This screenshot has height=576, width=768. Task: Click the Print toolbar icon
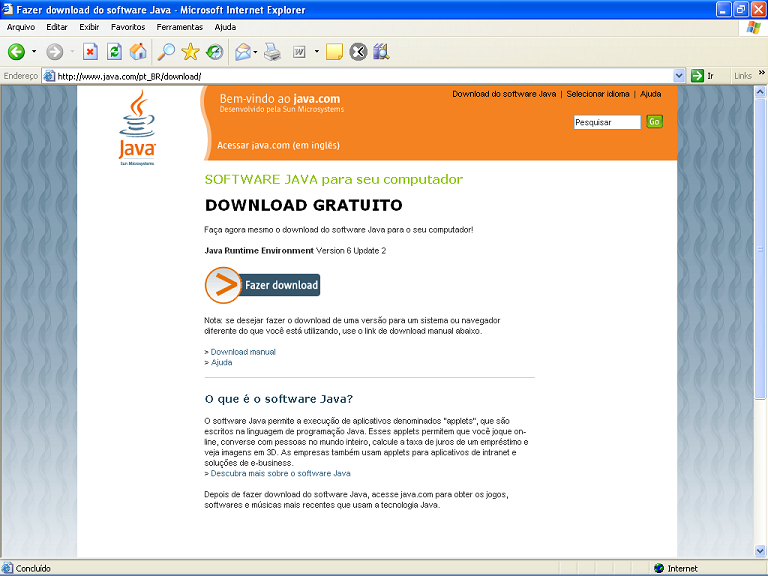tap(272, 52)
